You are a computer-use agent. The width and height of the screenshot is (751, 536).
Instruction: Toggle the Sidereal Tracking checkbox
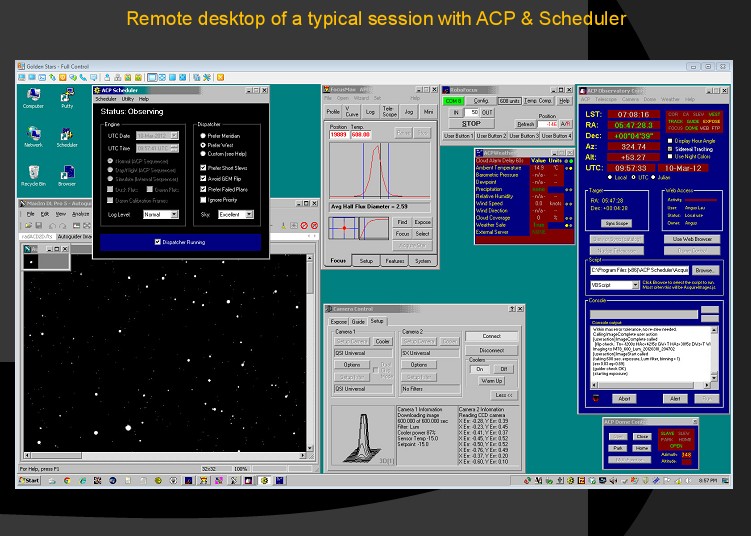(x=670, y=149)
